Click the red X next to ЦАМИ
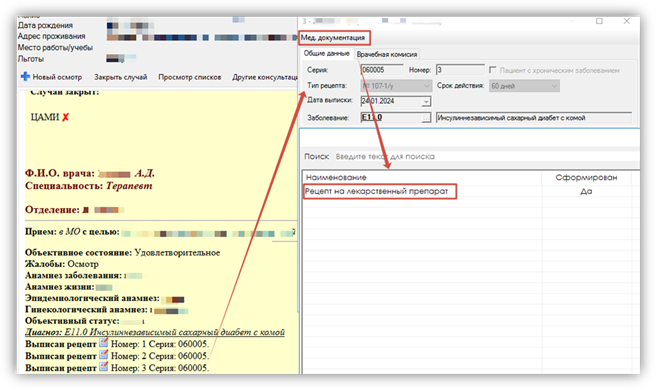Image resolution: width=656 pixels, height=390 pixels. 65,118
